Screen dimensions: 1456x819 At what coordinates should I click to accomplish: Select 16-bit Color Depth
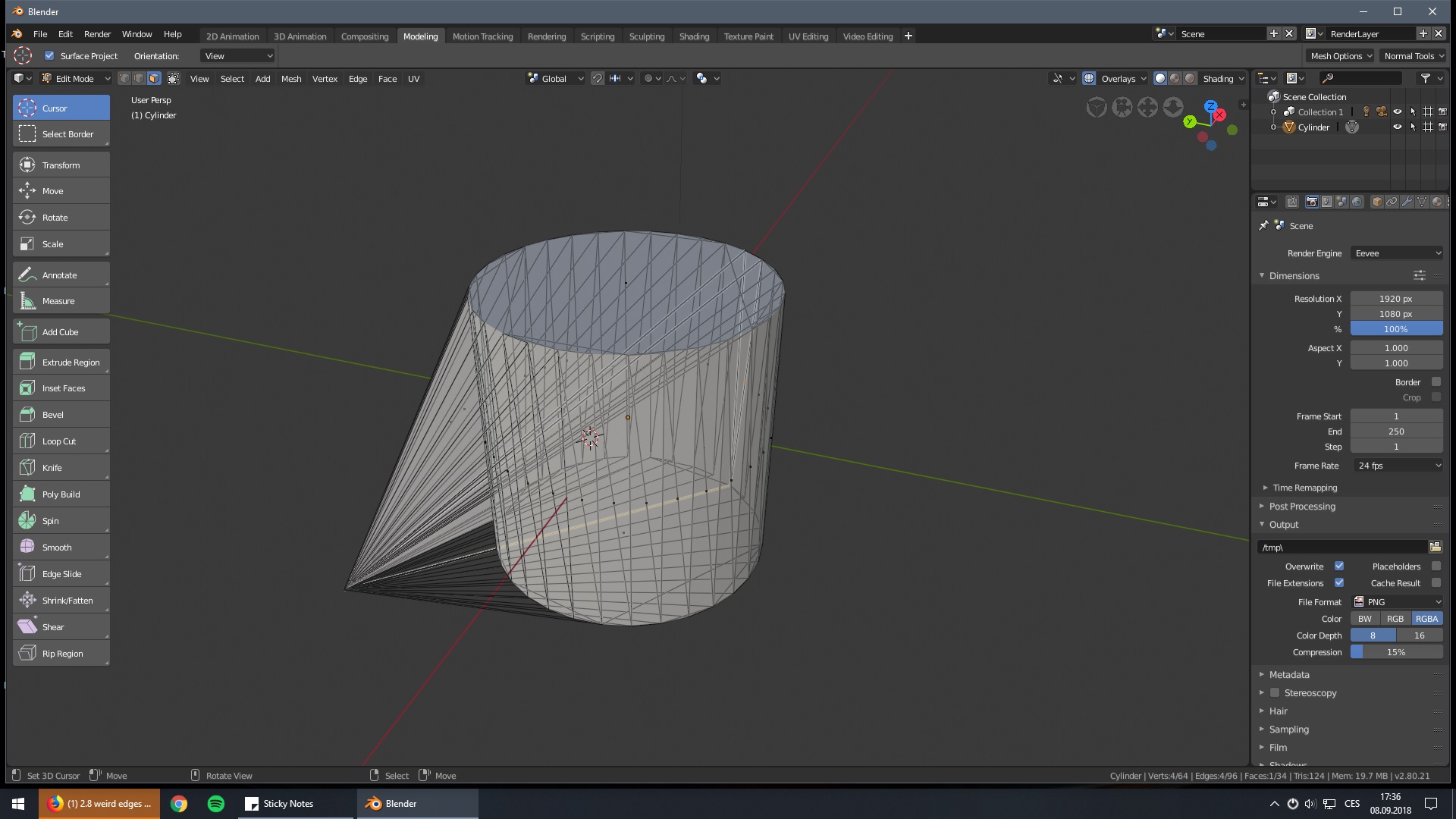click(x=1420, y=635)
